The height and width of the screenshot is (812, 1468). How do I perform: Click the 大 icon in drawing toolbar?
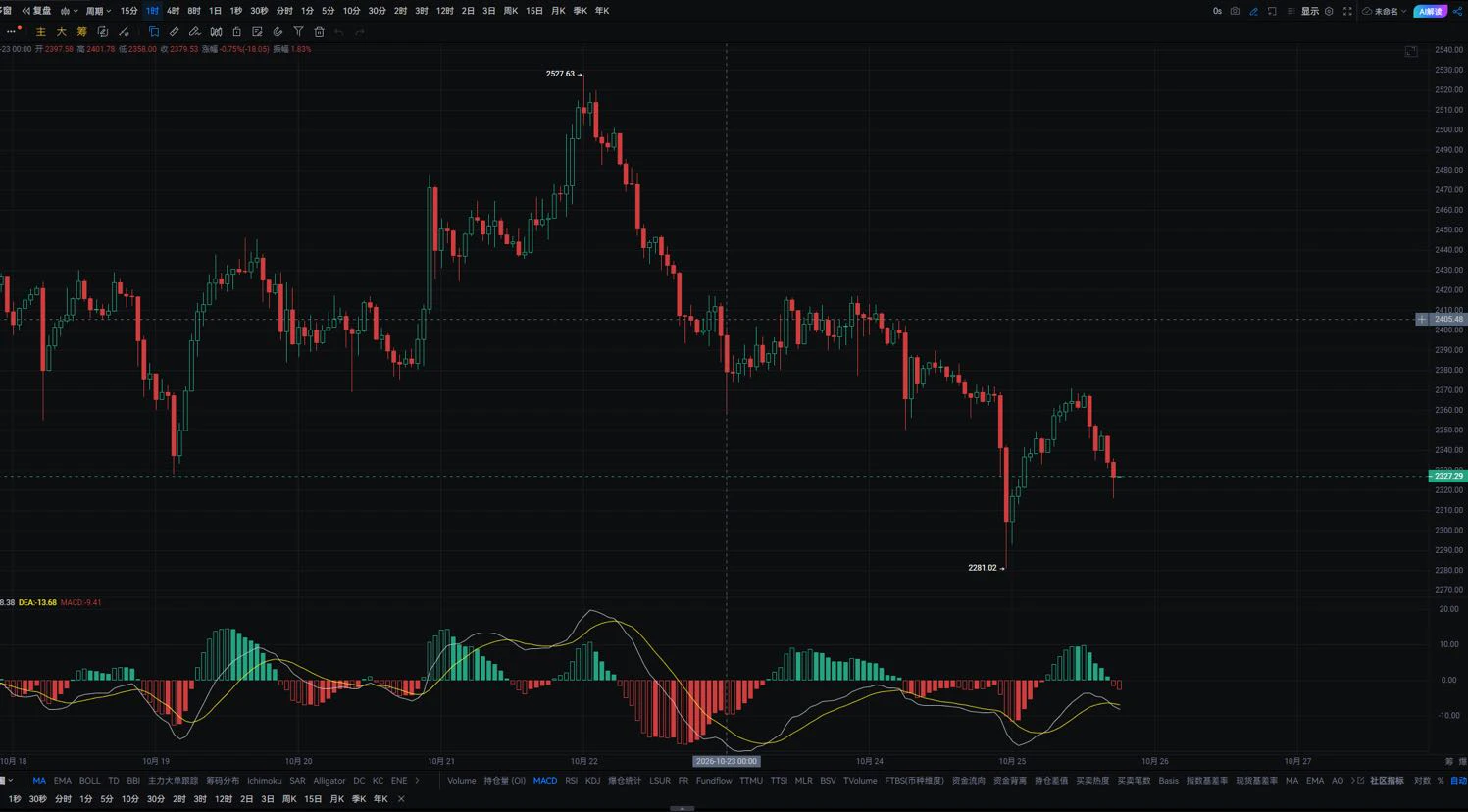coord(61,32)
